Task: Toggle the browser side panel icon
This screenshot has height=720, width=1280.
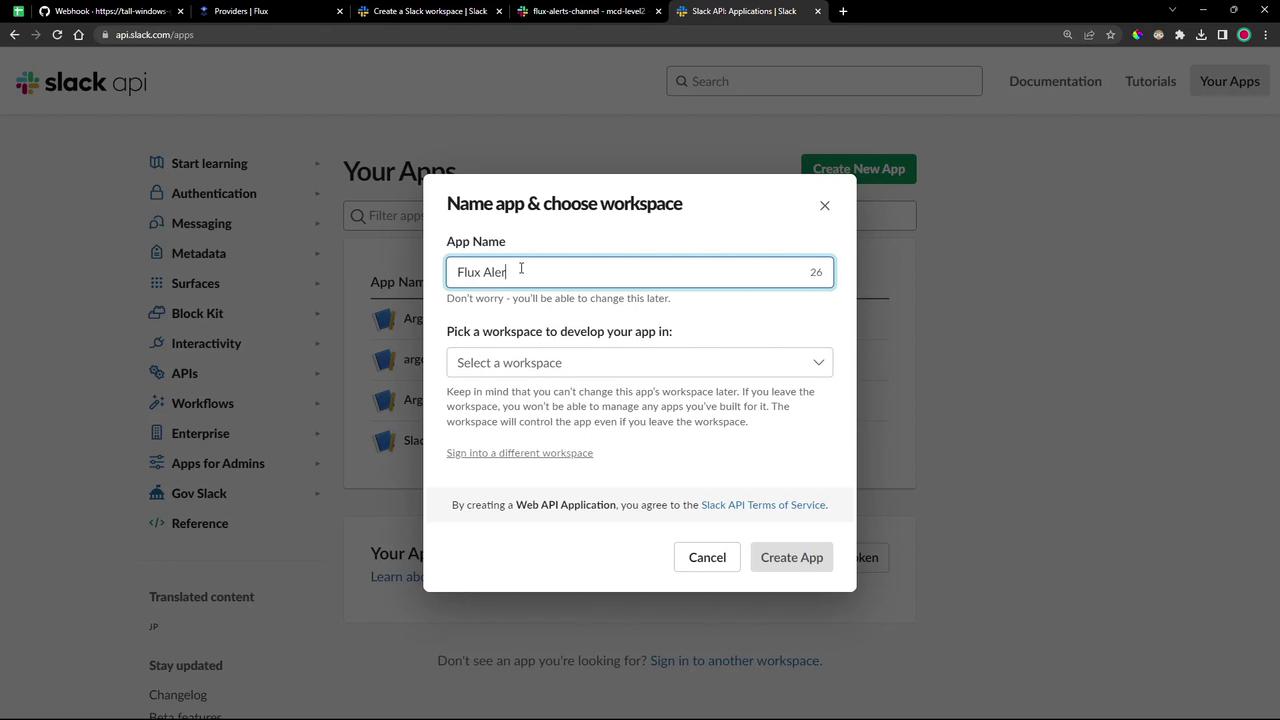Action: coord(1222,35)
